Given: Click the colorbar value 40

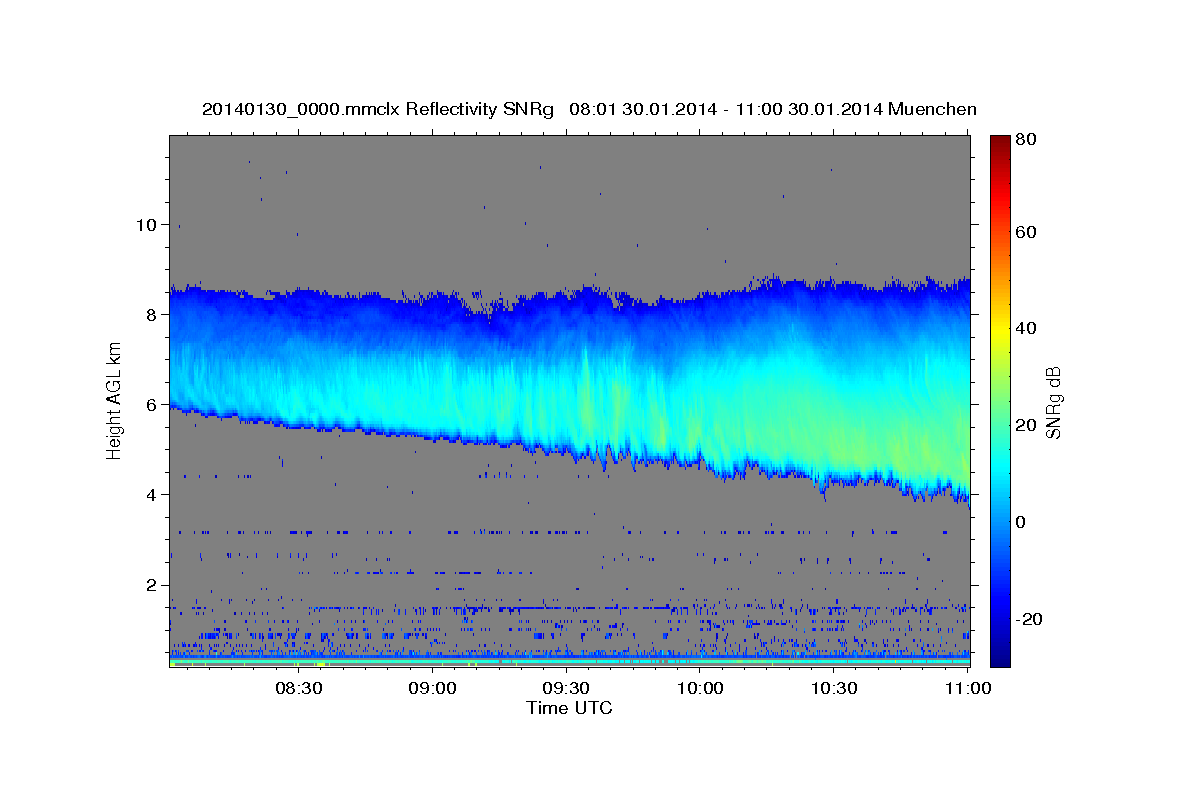Looking at the screenshot, I should 1025,328.
